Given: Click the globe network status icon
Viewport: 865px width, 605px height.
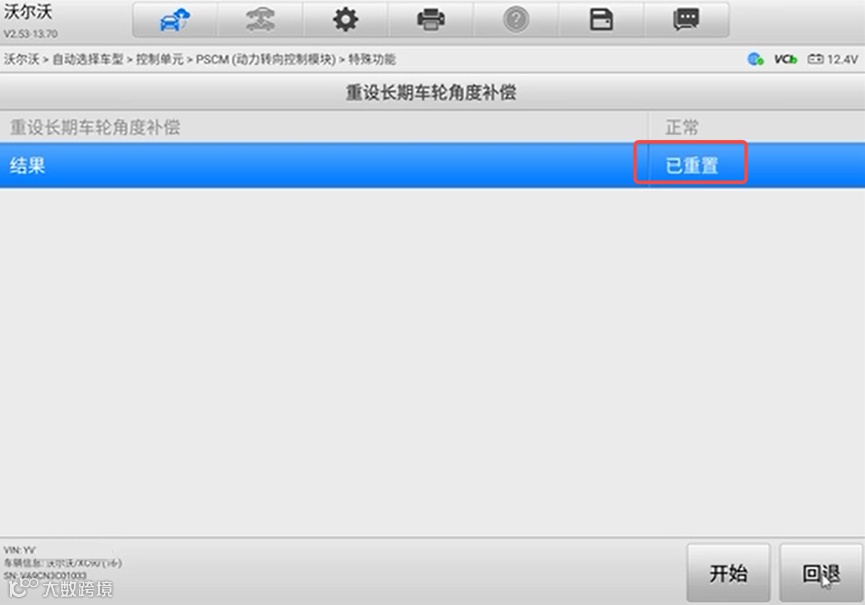Looking at the screenshot, I should coord(755,59).
